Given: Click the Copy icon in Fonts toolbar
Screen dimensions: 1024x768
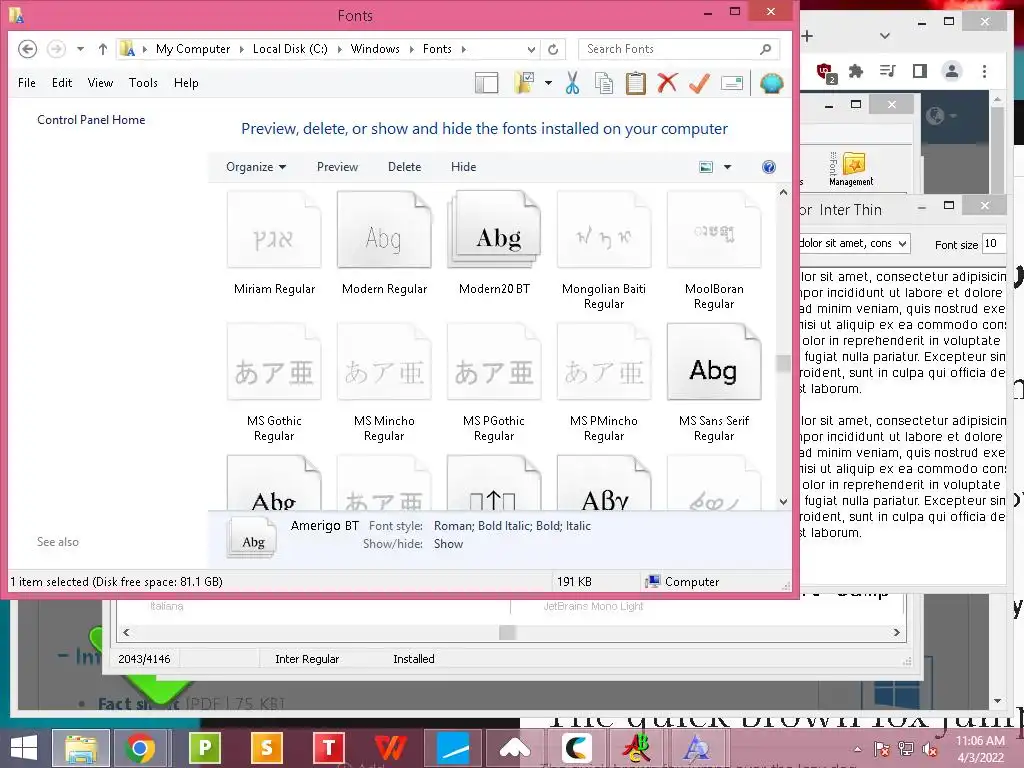Looking at the screenshot, I should pyautogui.click(x=604, y=84).
